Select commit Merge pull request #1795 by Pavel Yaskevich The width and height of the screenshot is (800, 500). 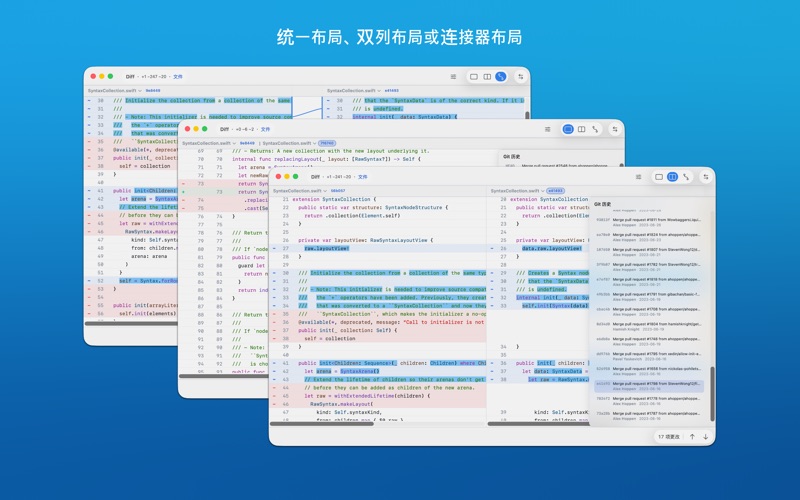click(649, 356)
